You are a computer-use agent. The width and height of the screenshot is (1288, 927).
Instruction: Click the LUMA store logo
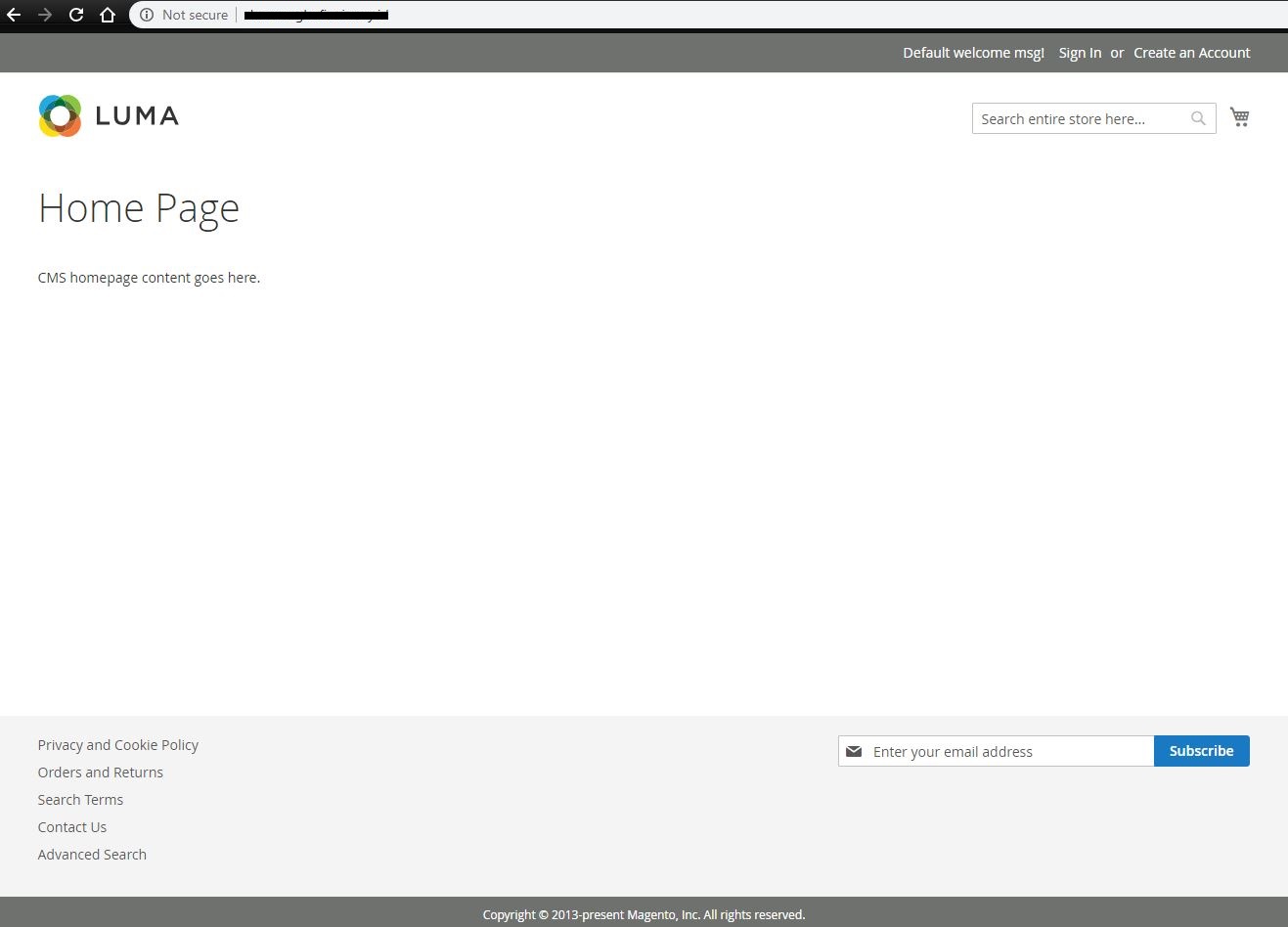pos(109,116)
